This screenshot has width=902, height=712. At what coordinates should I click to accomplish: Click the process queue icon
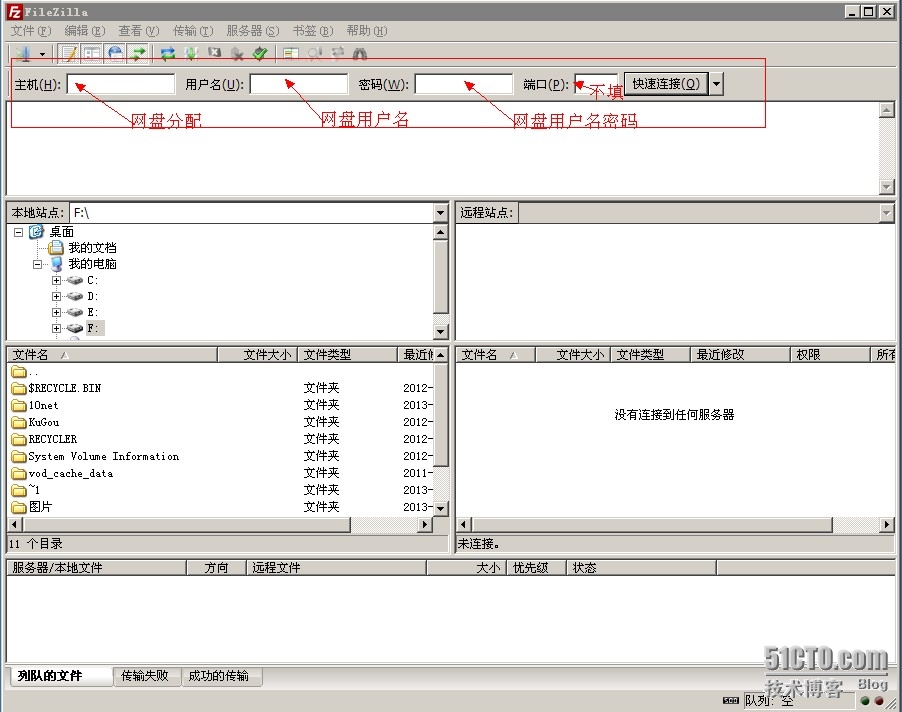point(190,54)
